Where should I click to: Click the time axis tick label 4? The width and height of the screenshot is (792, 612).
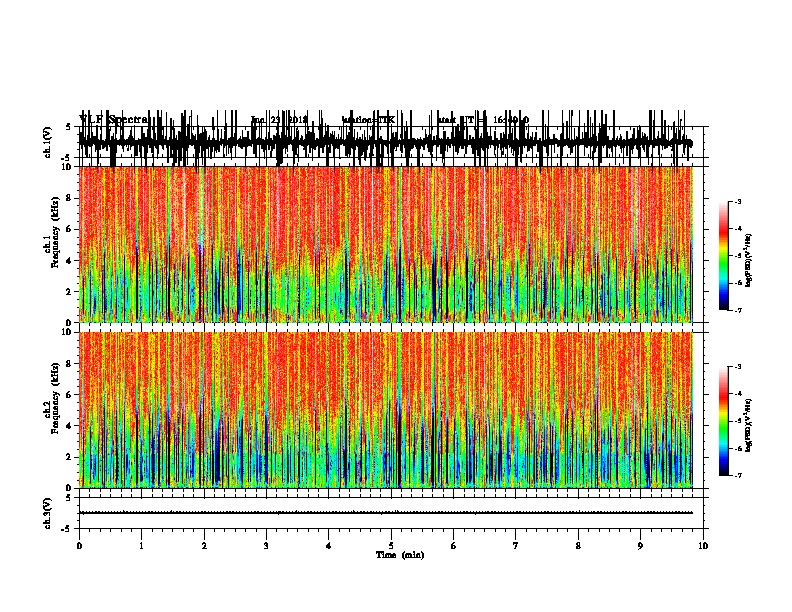pos(328,546)
